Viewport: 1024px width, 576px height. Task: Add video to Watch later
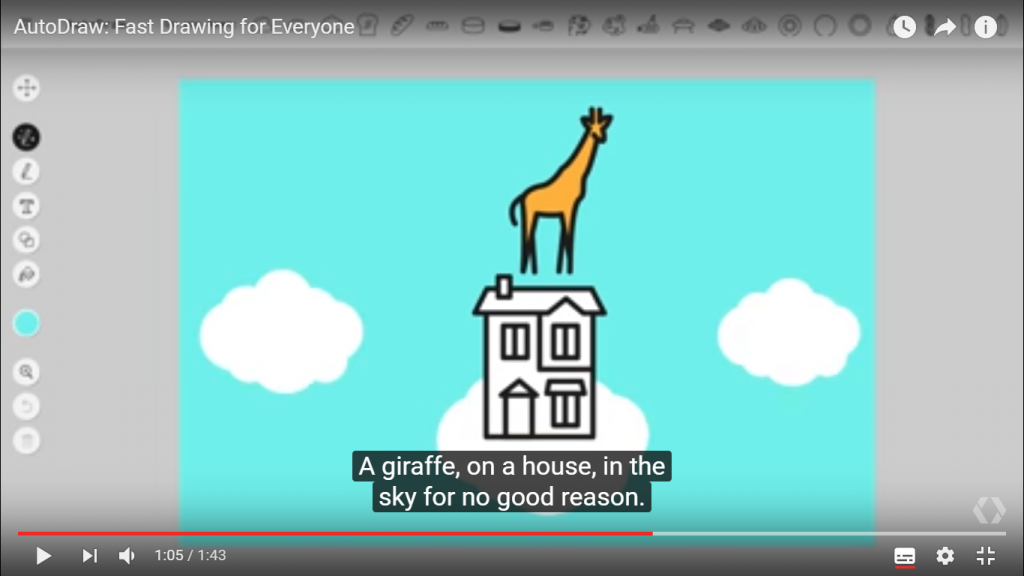(904, 27)
